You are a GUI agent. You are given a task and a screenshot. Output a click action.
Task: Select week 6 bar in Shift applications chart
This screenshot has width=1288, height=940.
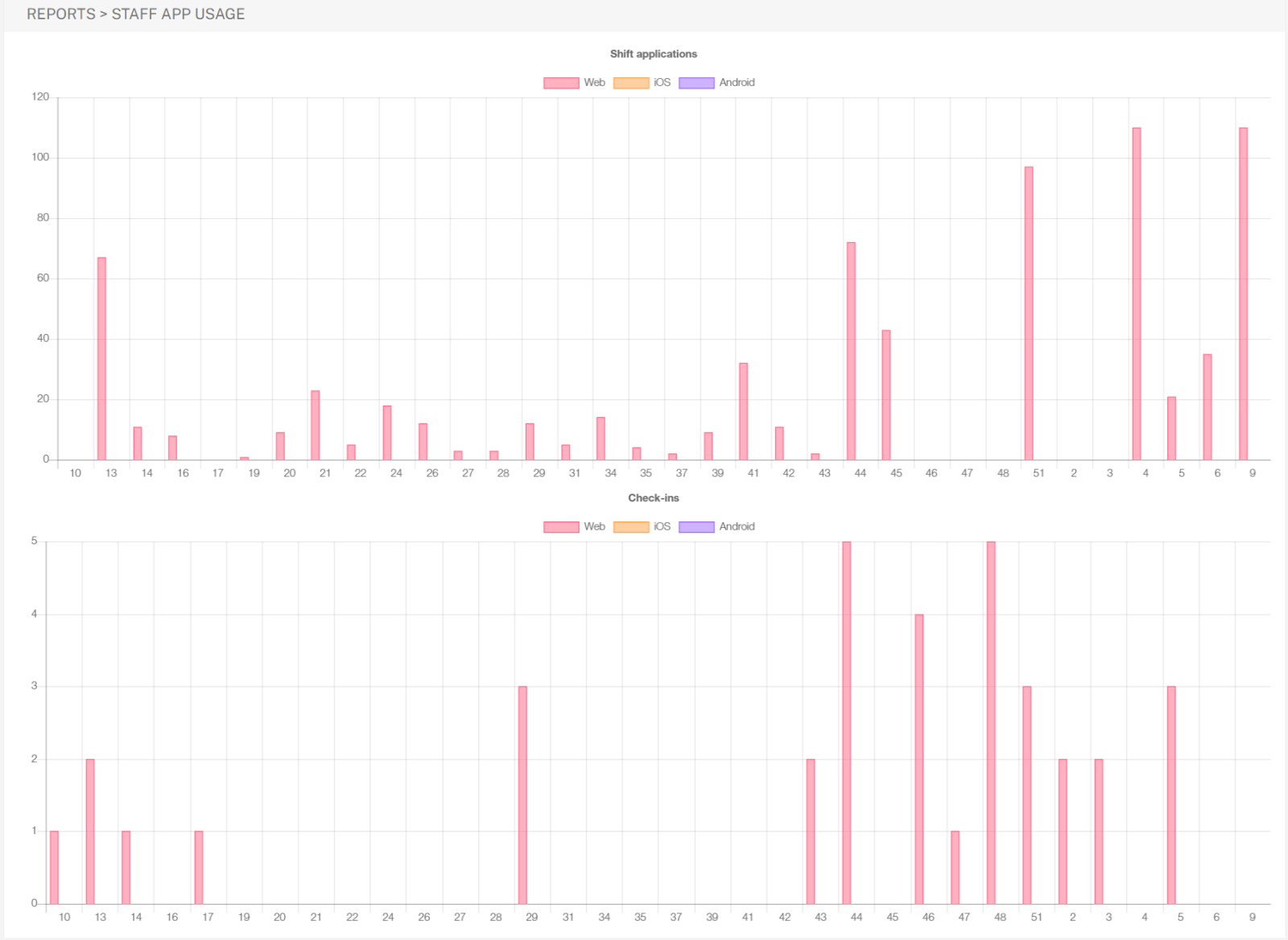click(1207, 407)
